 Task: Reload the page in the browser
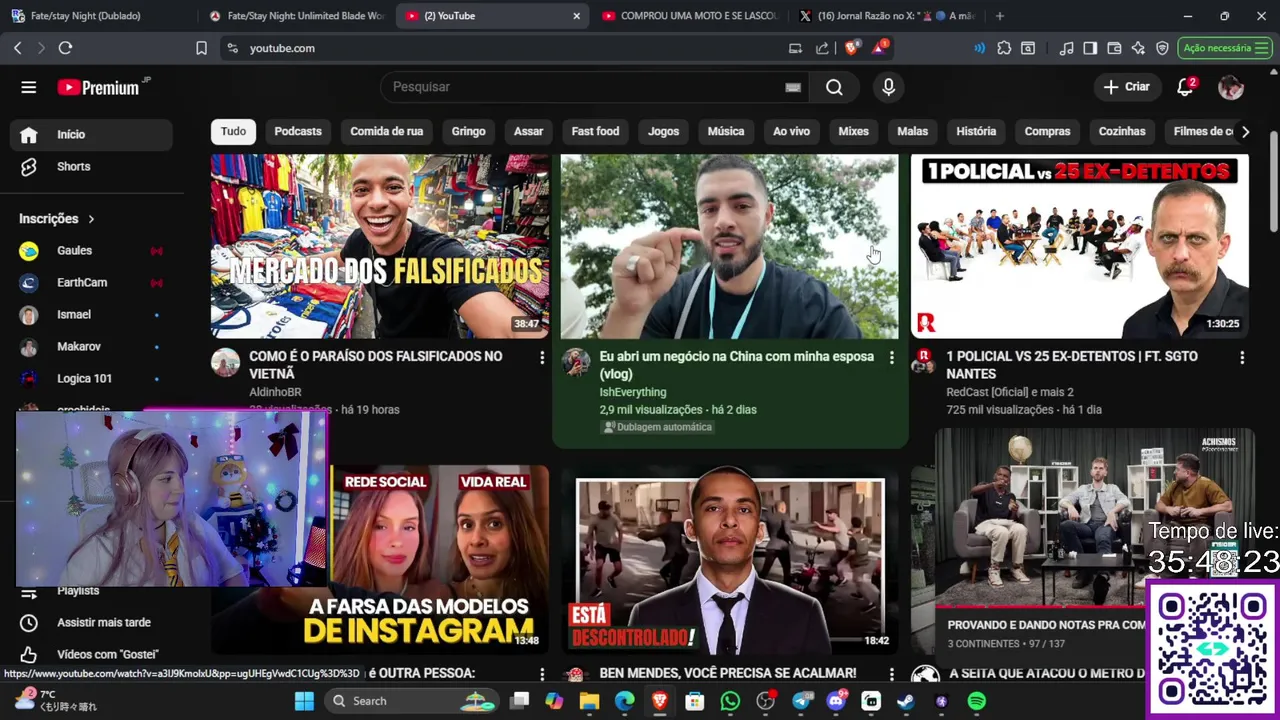click(65, 48)
